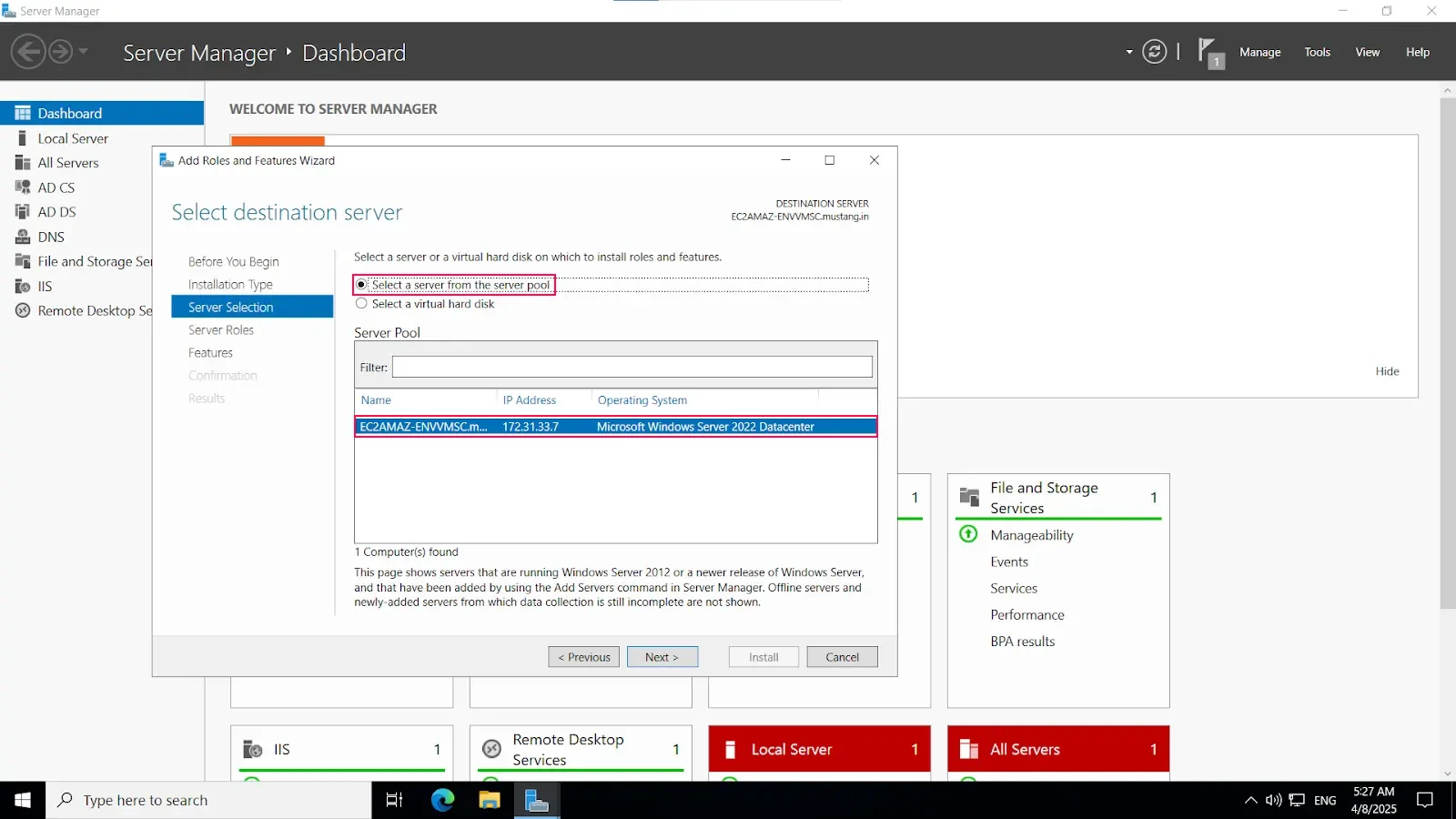Hide the welcome tile via Hide link

[x=1387, y=371]
